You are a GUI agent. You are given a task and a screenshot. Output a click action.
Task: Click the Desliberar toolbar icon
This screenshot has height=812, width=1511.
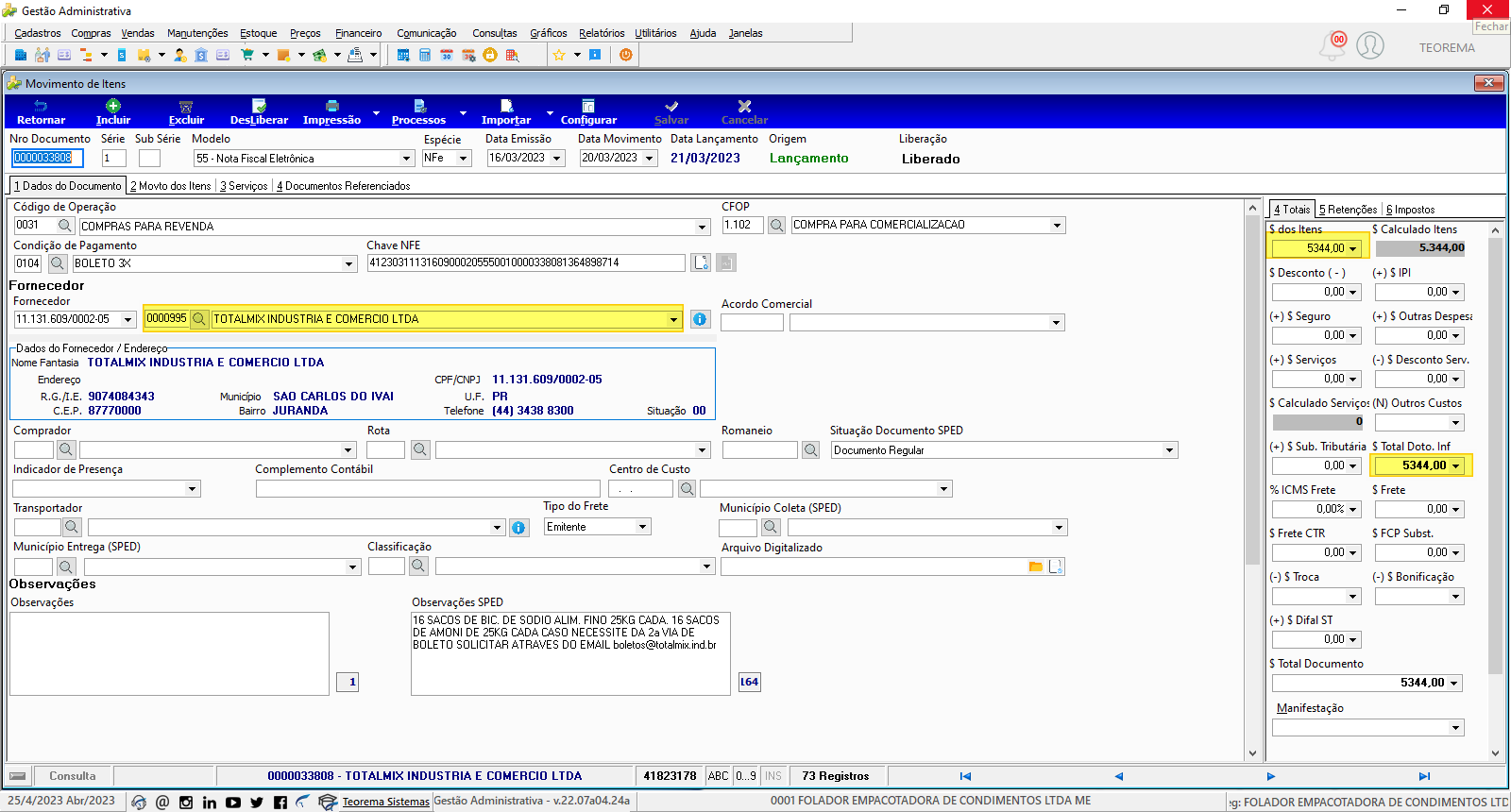click(259, 106)
